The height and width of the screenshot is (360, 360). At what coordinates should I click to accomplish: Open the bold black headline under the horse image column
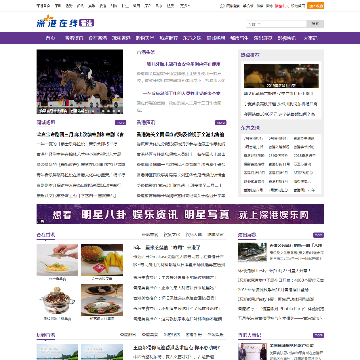click(80, 134)
